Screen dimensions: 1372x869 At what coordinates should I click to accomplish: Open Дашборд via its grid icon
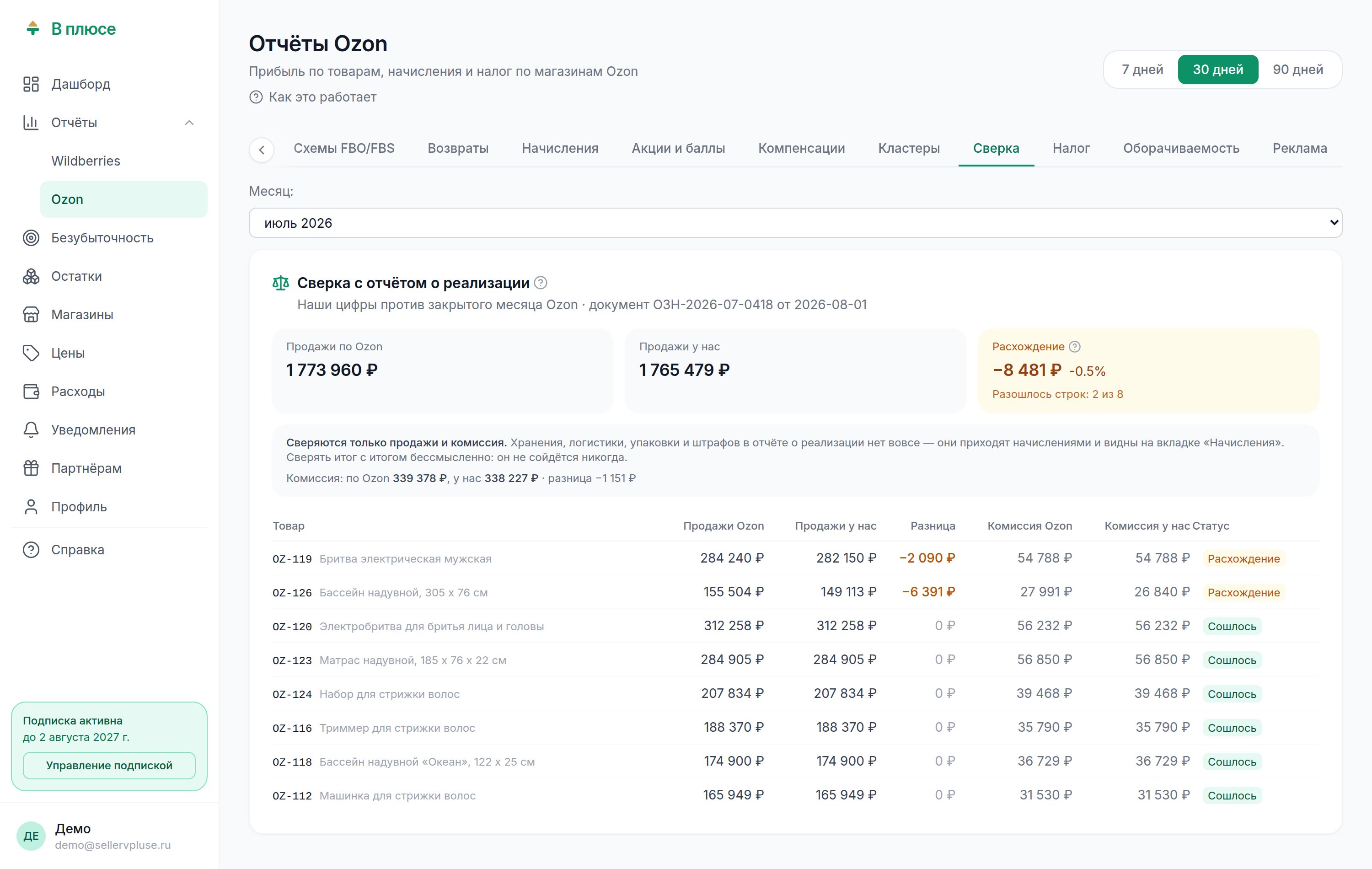coord(31,84)
